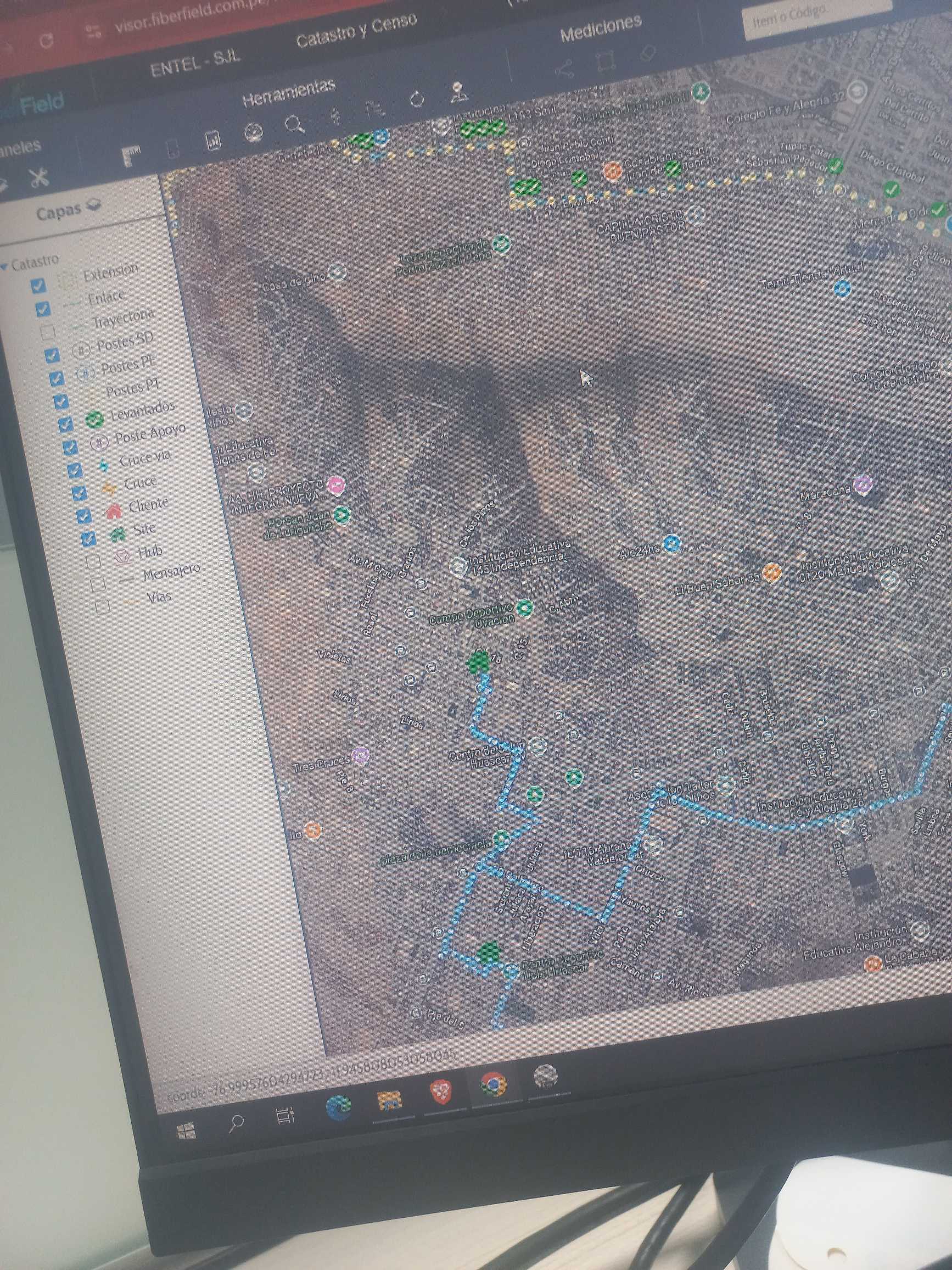Screen dimensions: 952x1270
Task: Uncheck the Postes PT layer checkbox
Action: (61, 402)
